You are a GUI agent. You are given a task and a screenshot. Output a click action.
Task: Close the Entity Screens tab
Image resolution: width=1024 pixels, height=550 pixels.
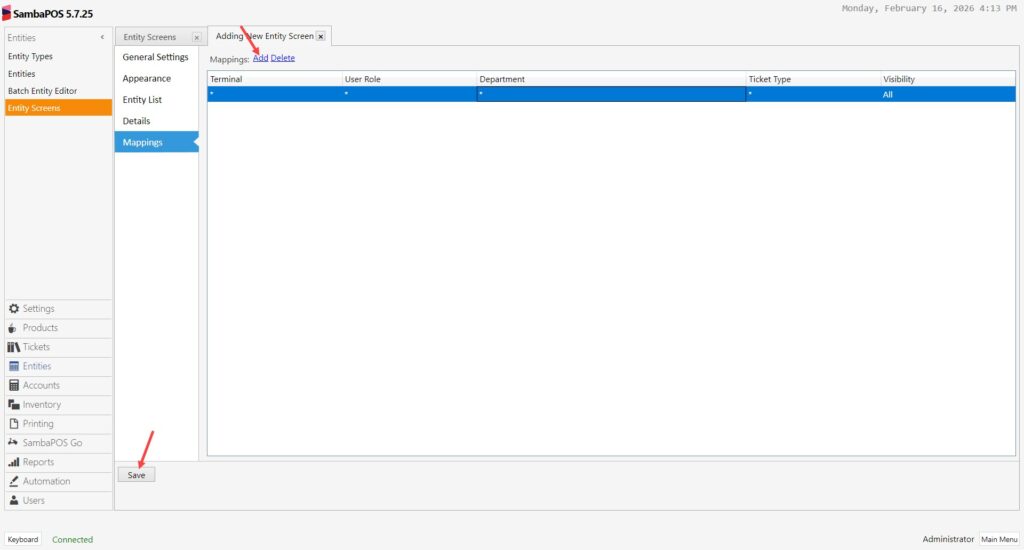click(196, 38)
